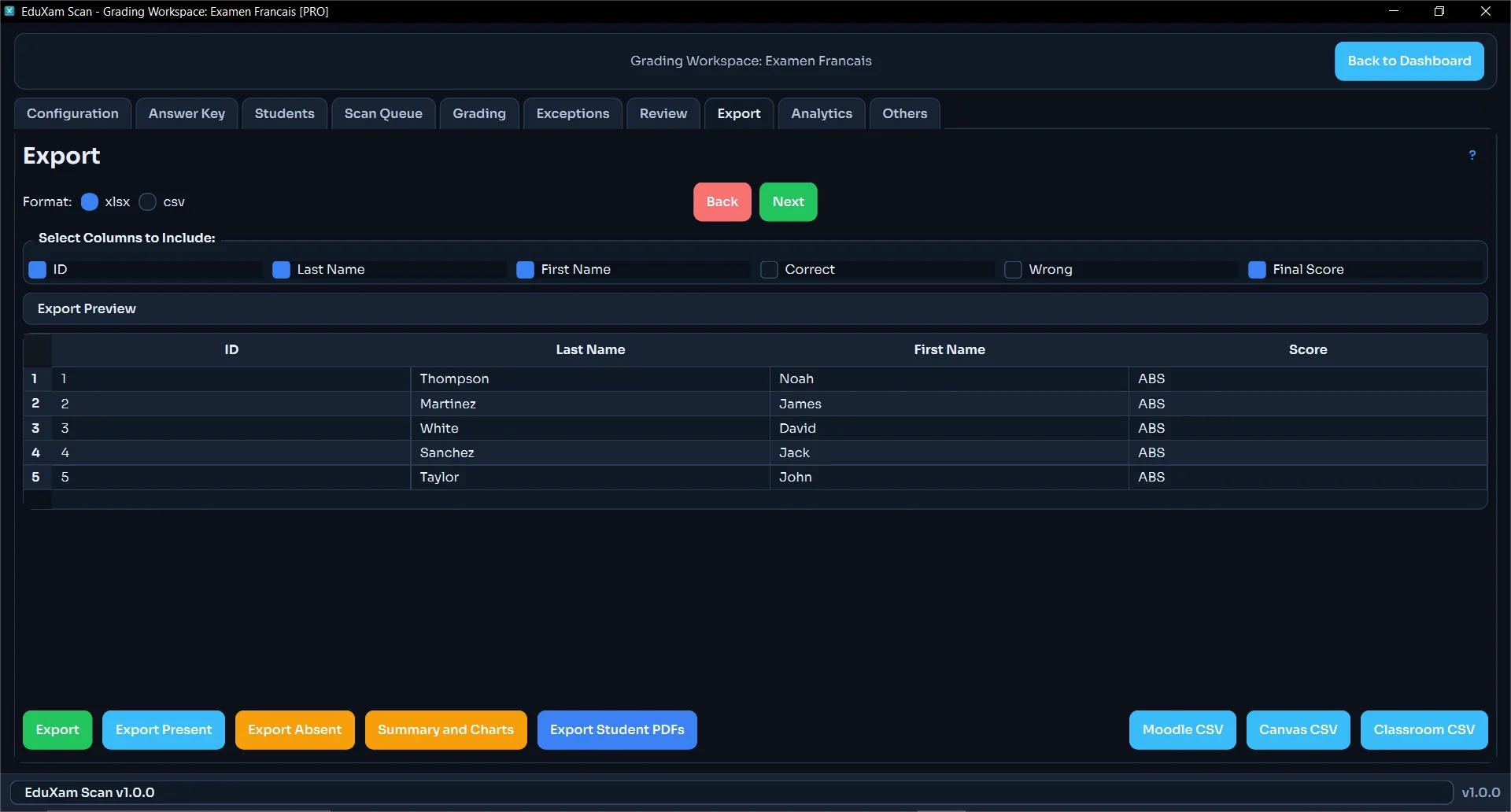Image resolution: width=1511 pixels, height=812 pixels.
Task: Open the Scan Queue tab
Action: click(x=383, y=113)
